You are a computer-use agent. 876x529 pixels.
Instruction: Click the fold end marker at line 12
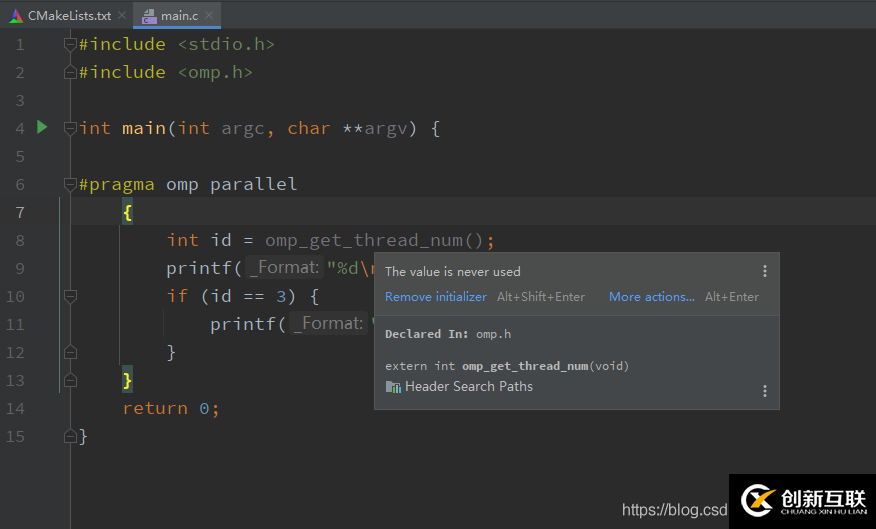[70, 352]
